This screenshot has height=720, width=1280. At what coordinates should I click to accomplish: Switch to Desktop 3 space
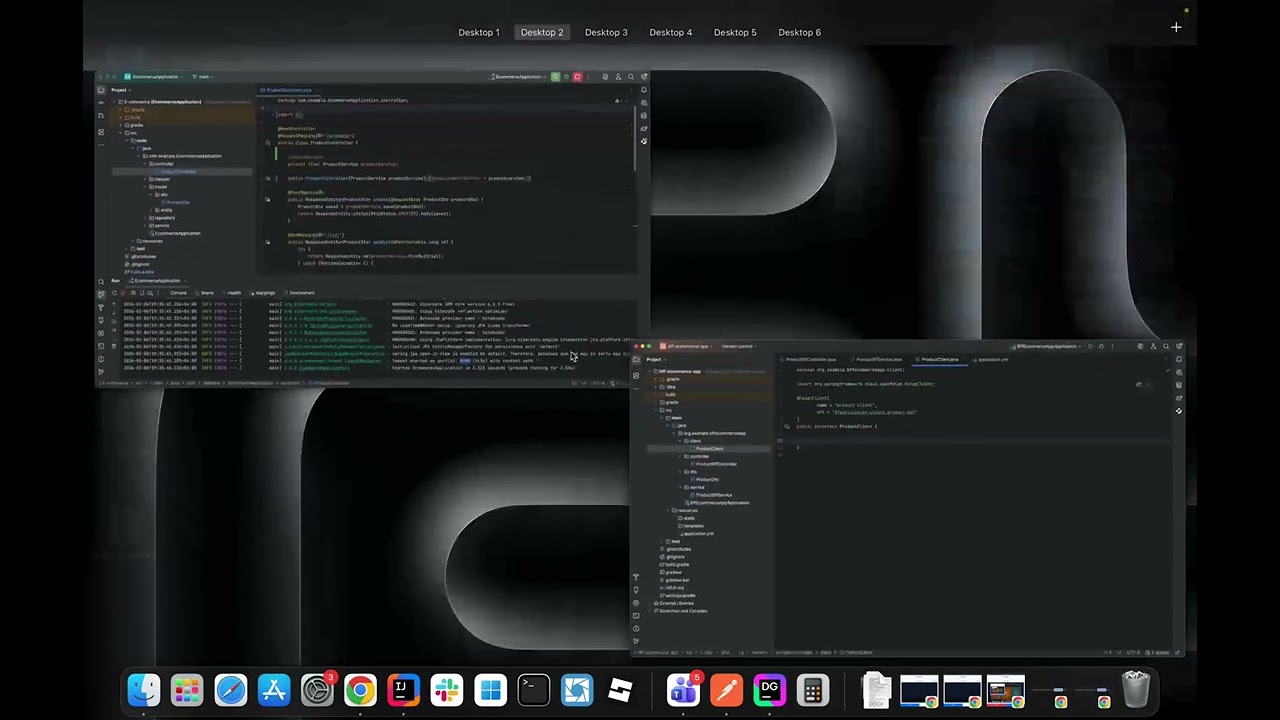coord(606,32)
